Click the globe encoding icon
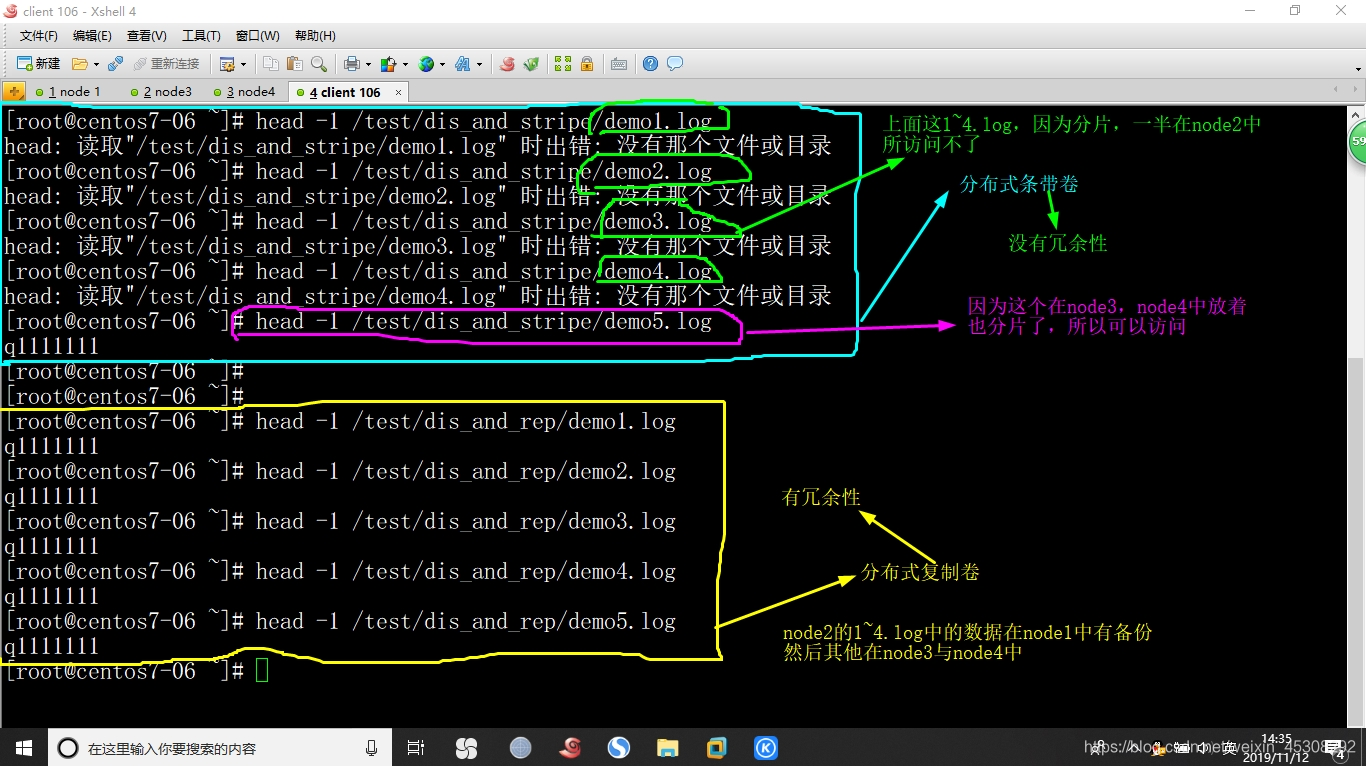The width and height of the screenshot is (1366, 766). [x=426, y=63]
